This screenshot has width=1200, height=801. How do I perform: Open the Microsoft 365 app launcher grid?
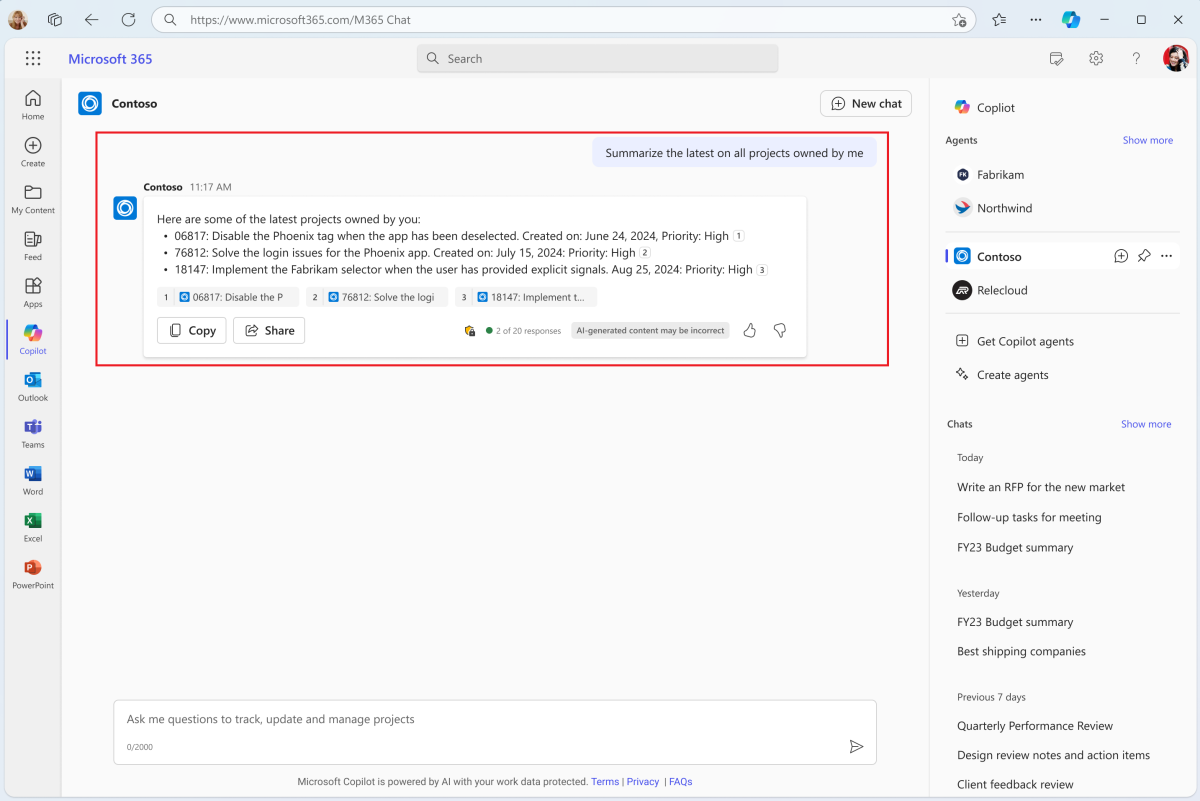click(x=33, y=58)
